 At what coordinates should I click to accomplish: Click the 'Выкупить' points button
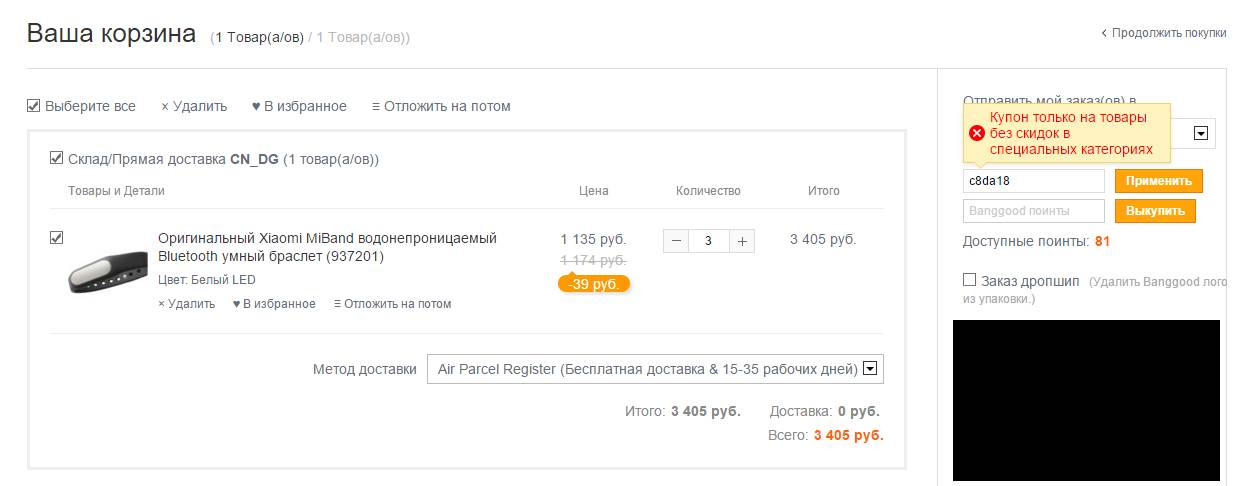point(1155,211)
